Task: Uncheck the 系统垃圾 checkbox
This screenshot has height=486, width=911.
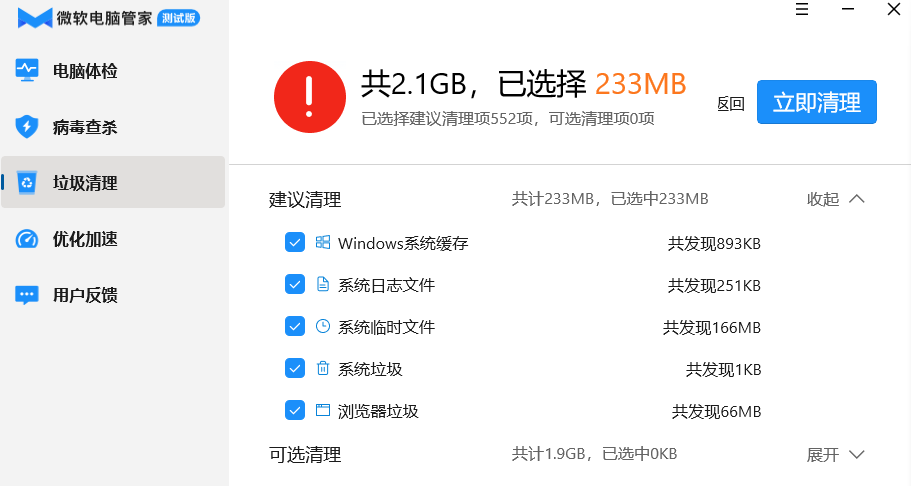Action: (295, 369)
